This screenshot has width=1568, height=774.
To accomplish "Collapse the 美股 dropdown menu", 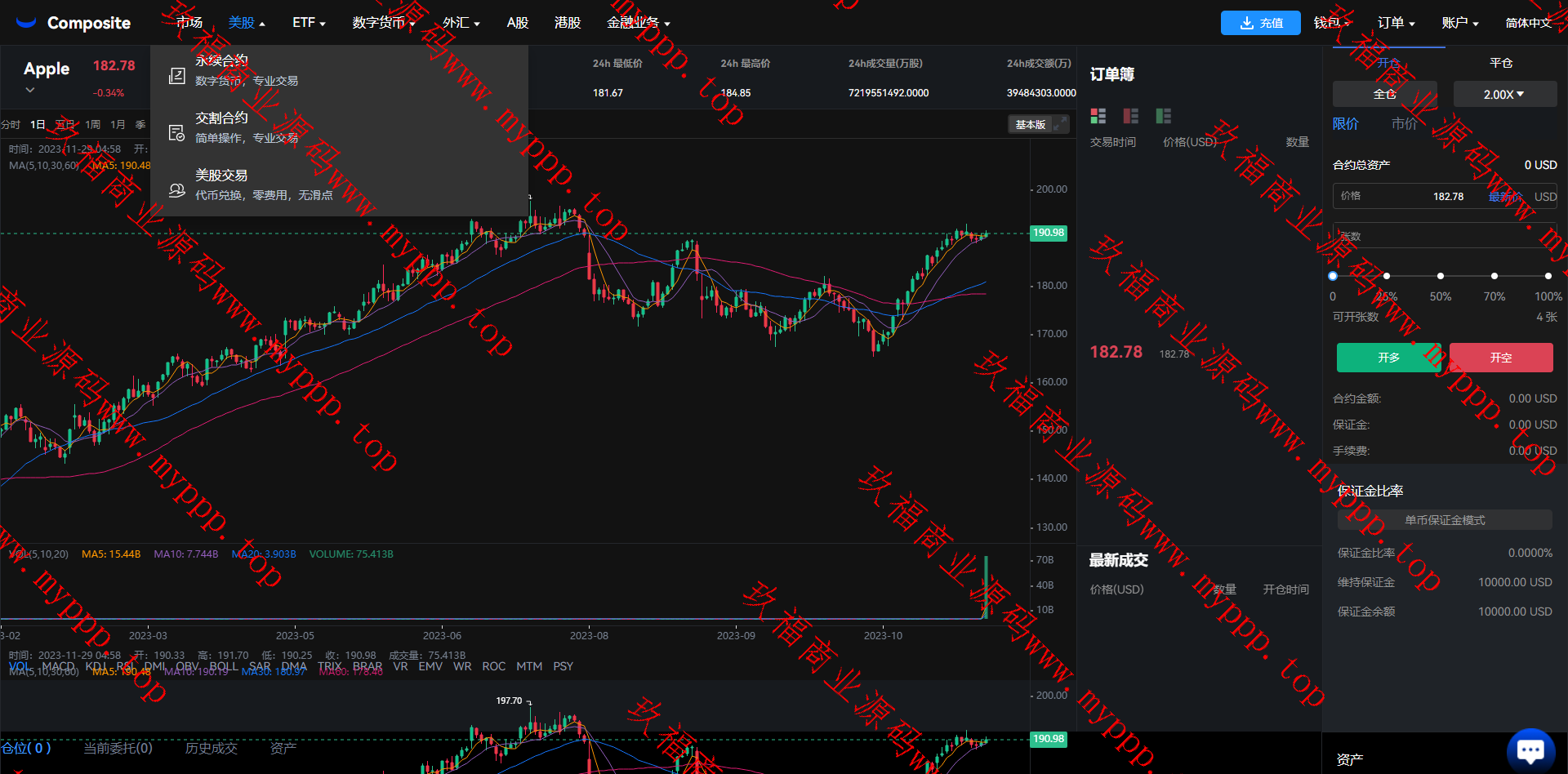I will pyautogui.click(x=247, y=23).
